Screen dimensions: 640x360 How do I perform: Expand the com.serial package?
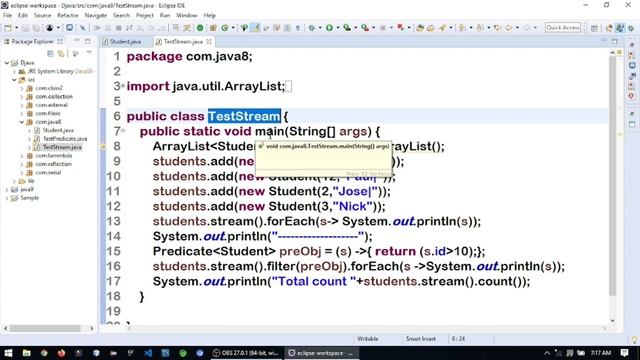coord(22,173)
